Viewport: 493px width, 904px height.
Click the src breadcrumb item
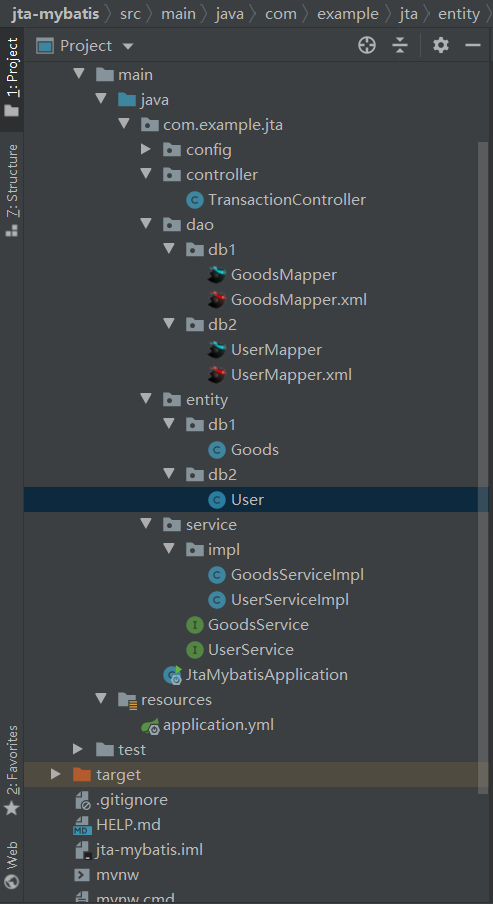[131, 14]
